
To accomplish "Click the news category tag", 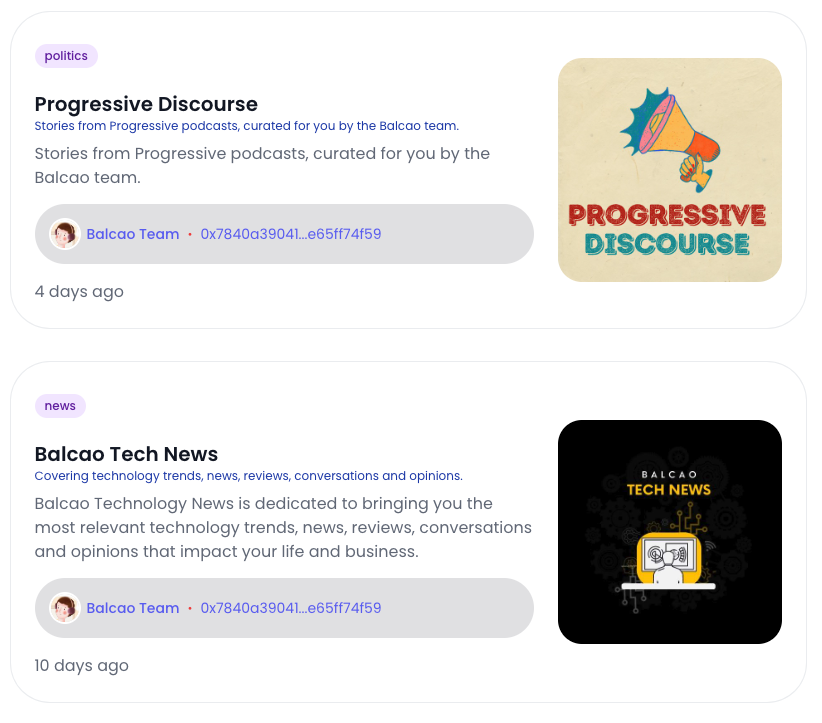I will click(x=60, y=406).
